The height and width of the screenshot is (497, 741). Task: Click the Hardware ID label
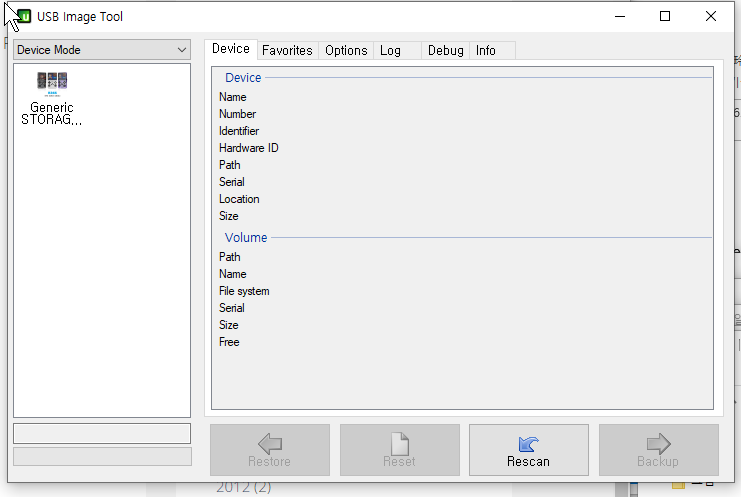click(x=249, y=148)
